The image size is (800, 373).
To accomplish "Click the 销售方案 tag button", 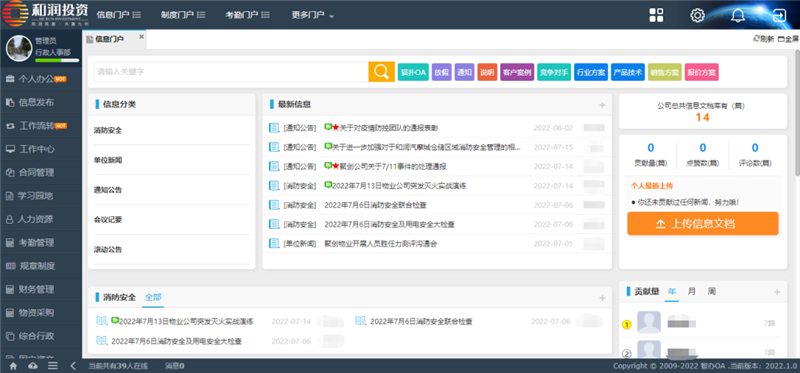I will [x=665, y=72].
